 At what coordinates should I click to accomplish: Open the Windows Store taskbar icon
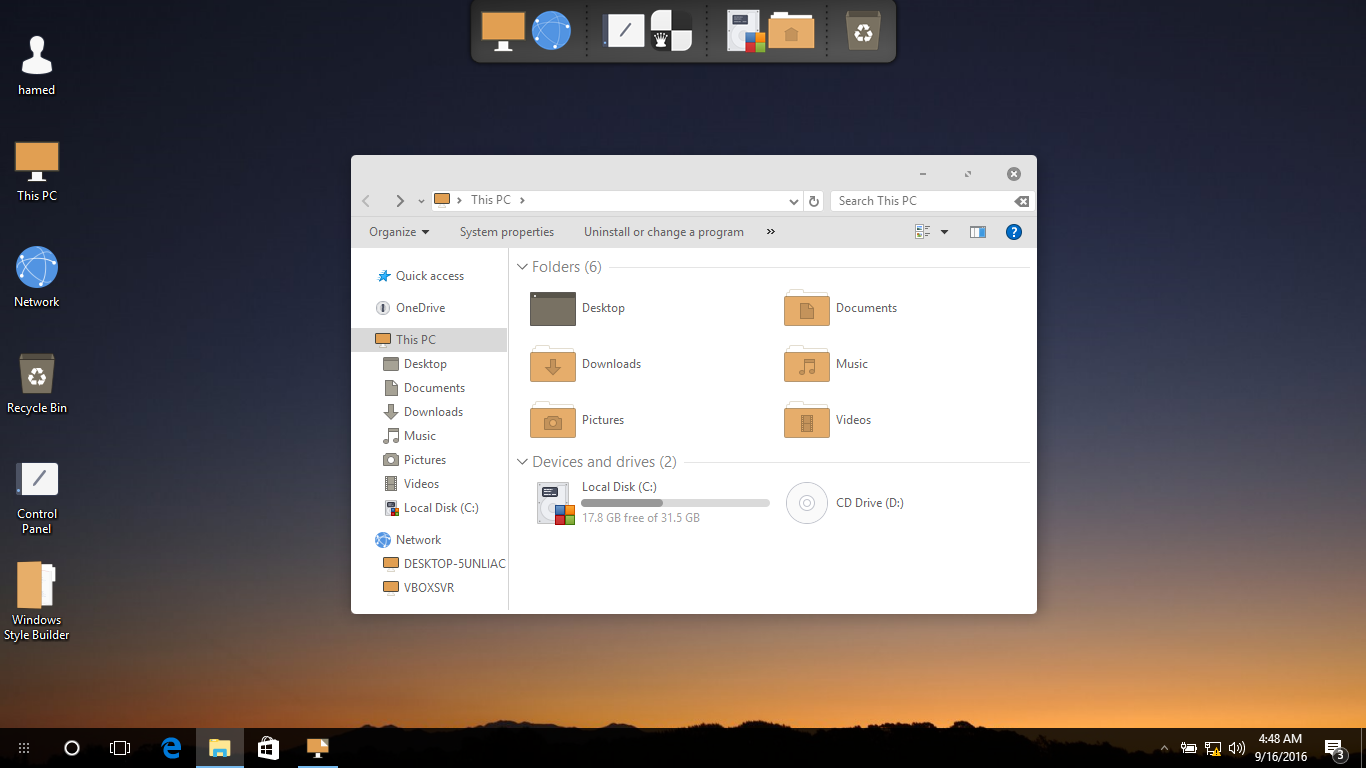click(x=268, y=747)
